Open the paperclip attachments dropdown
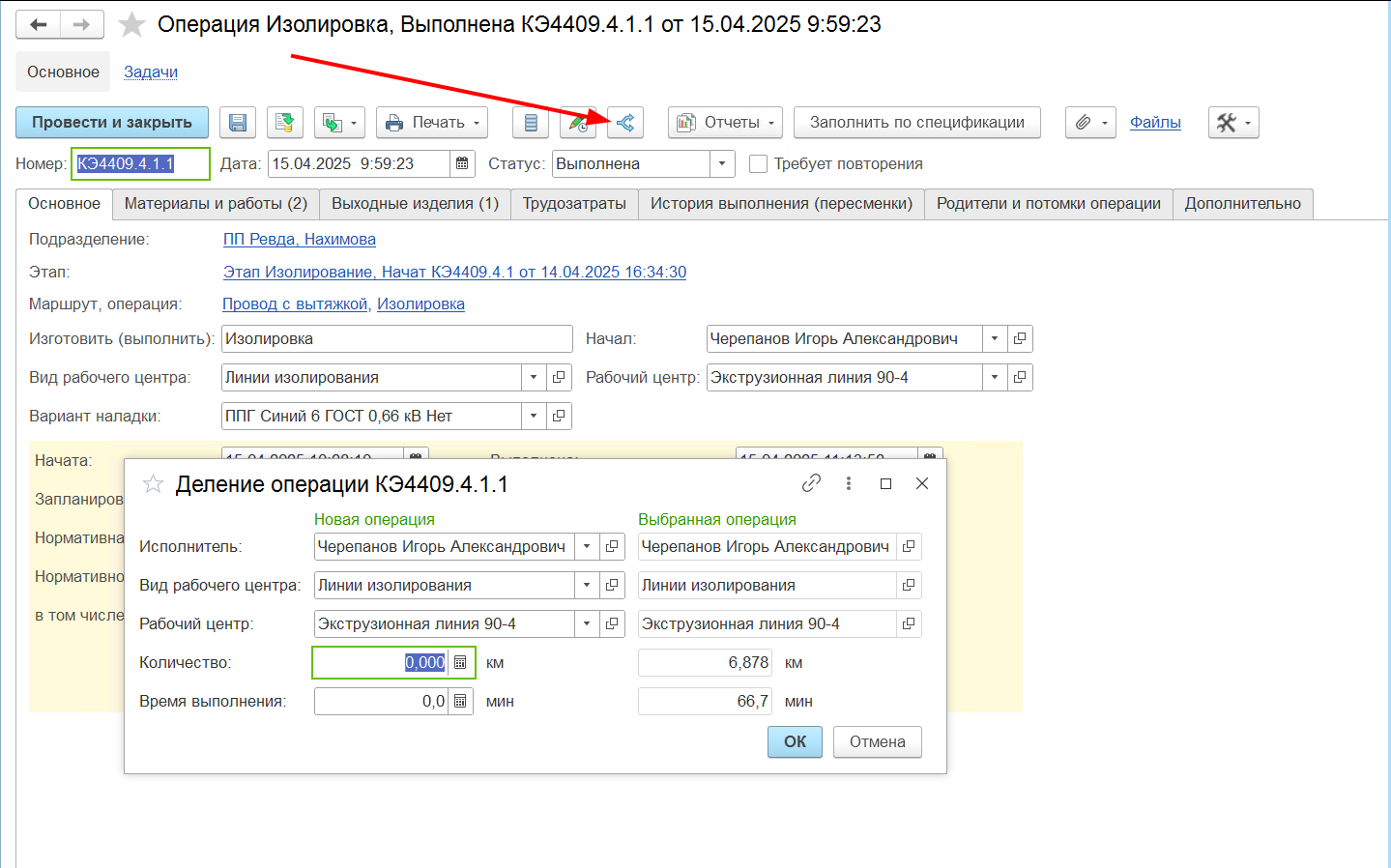 (x=1090, y=123)
